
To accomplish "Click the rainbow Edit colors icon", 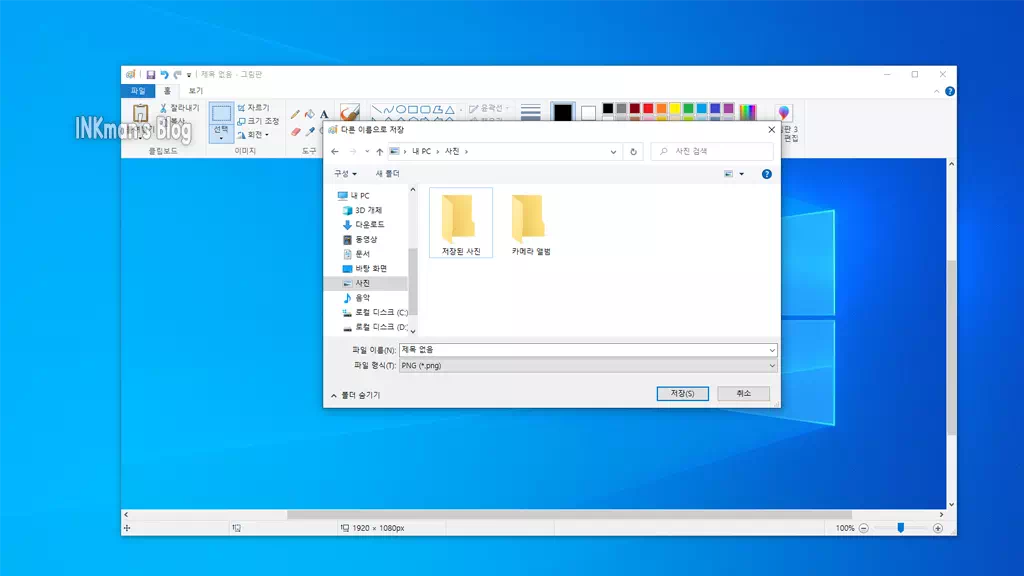I will coord(748,112).
